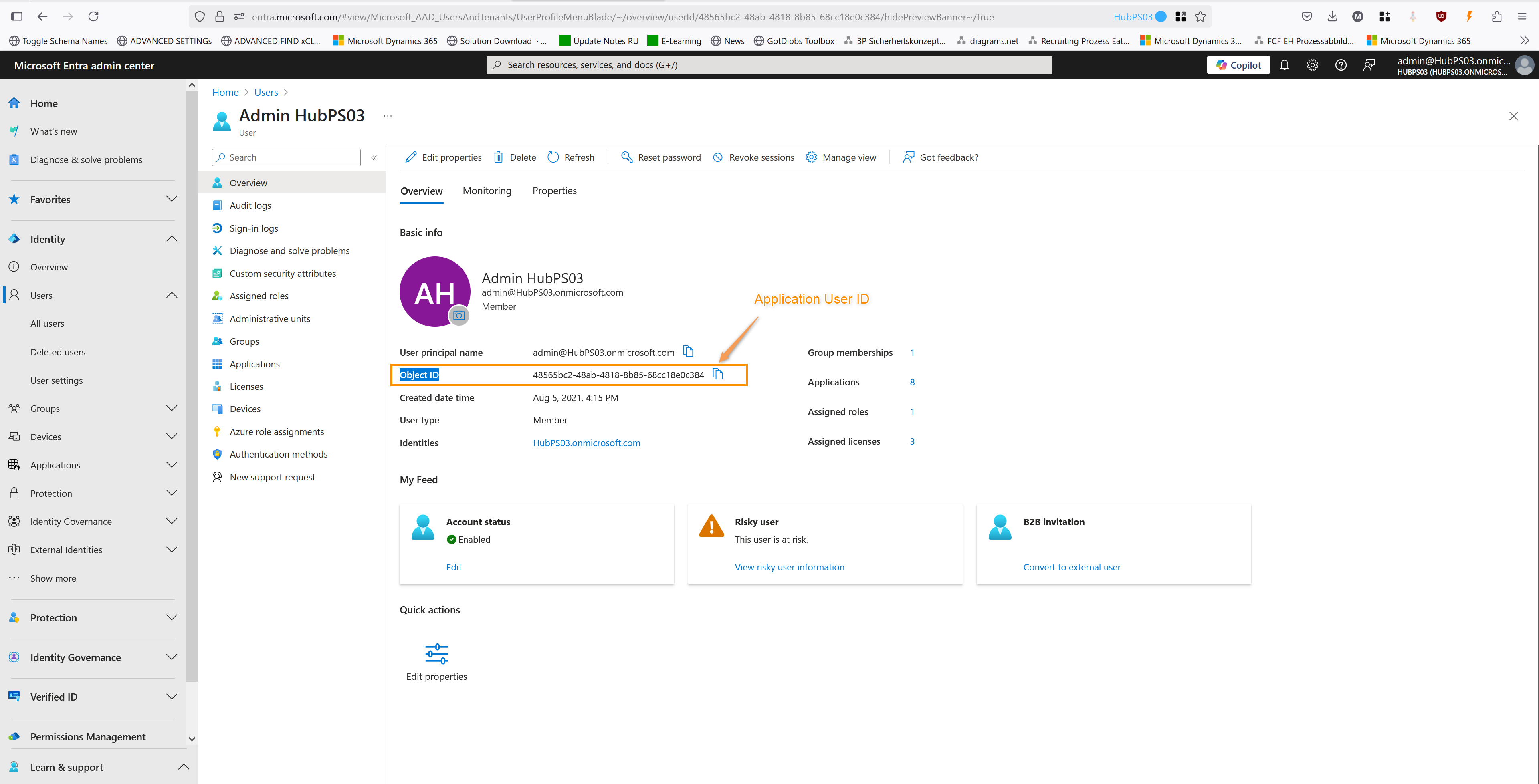Reload the browser page
1539x784 pixels.
click(93, 17)
